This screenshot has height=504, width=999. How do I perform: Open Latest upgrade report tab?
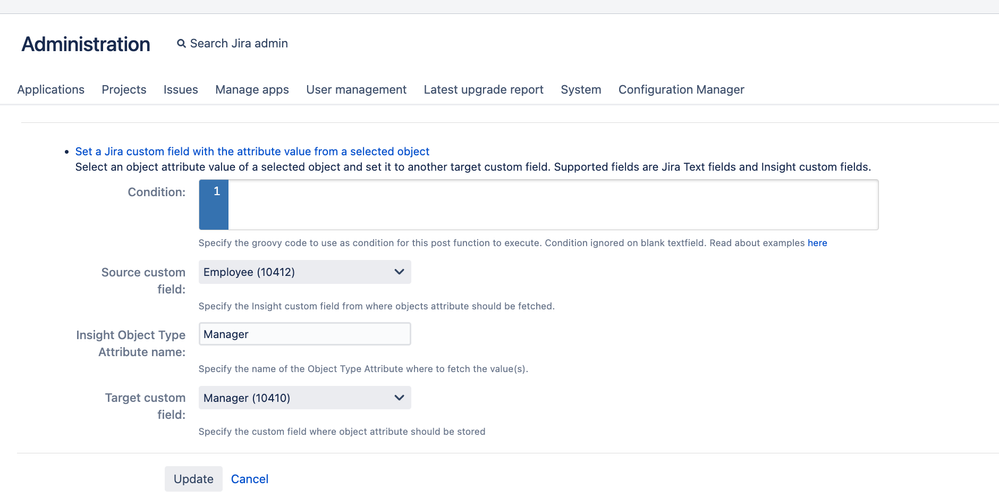[484, 90]
